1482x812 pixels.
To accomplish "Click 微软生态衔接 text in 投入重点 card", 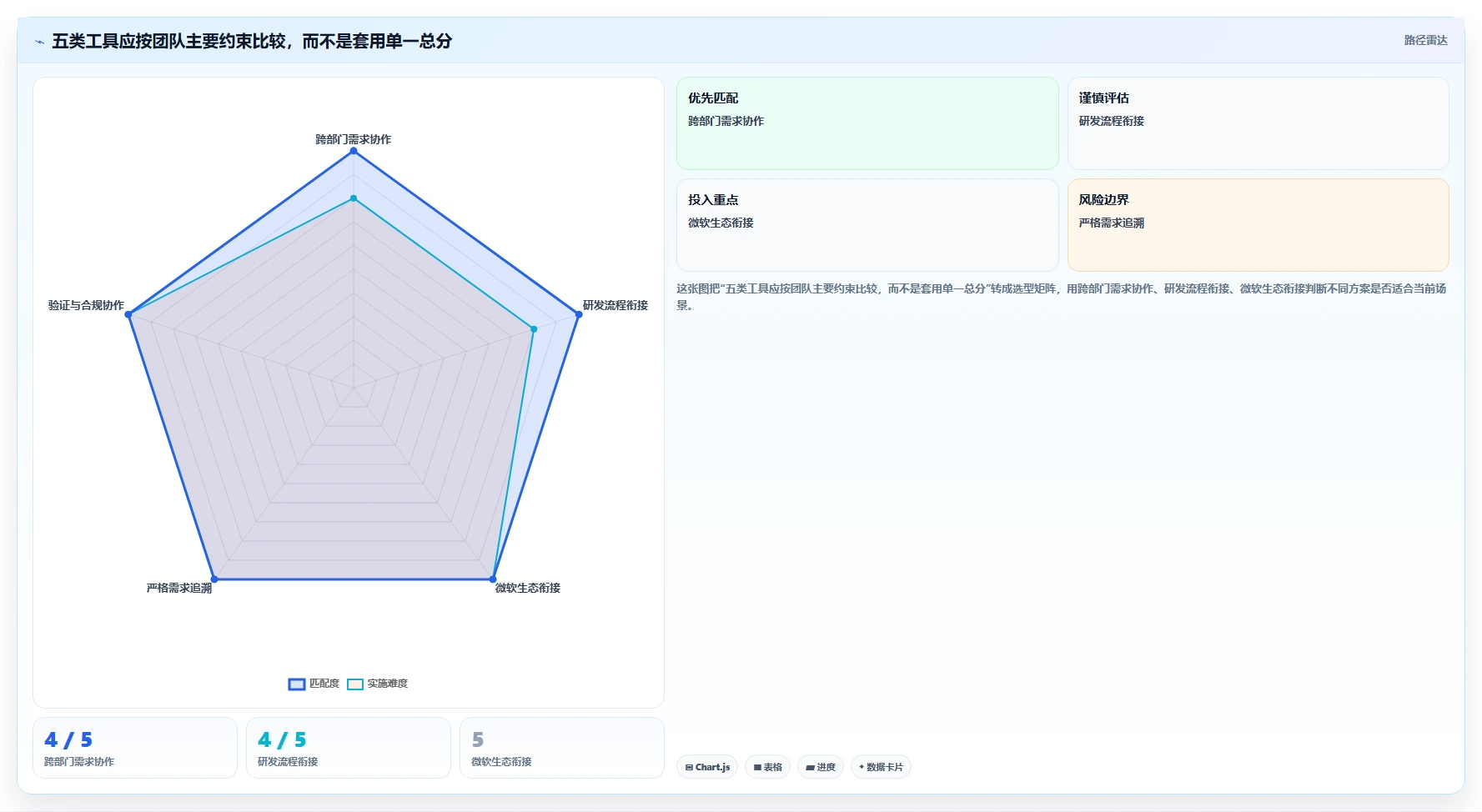I will pos(721,223).
